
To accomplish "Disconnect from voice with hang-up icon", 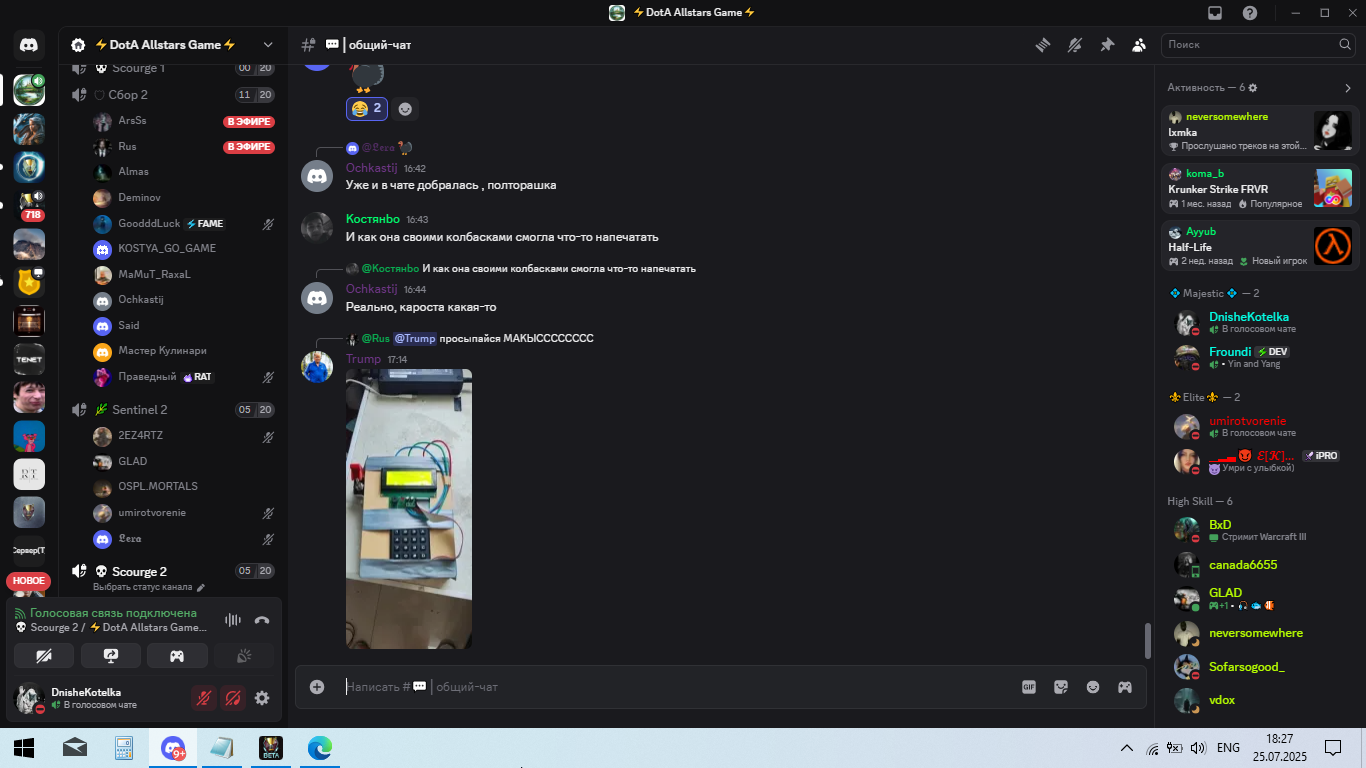I will 262,620.
